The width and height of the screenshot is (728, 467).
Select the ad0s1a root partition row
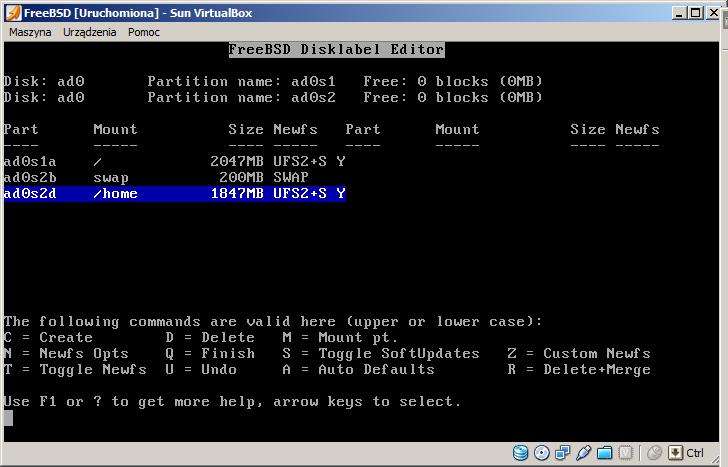(175, 162)
